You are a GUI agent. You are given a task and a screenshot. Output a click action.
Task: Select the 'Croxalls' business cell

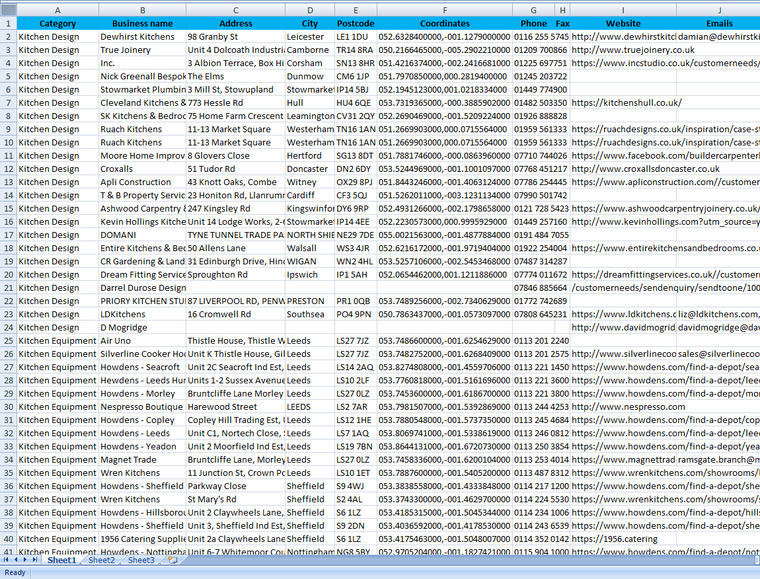click(142, 169)
